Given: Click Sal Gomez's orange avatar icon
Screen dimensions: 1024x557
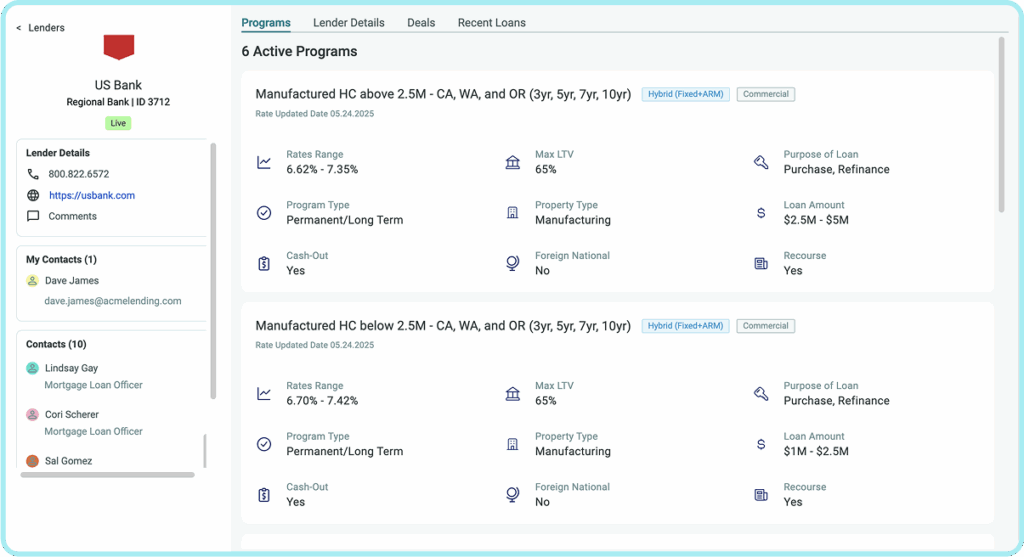Looking at the screenshot, I should 32,461.
